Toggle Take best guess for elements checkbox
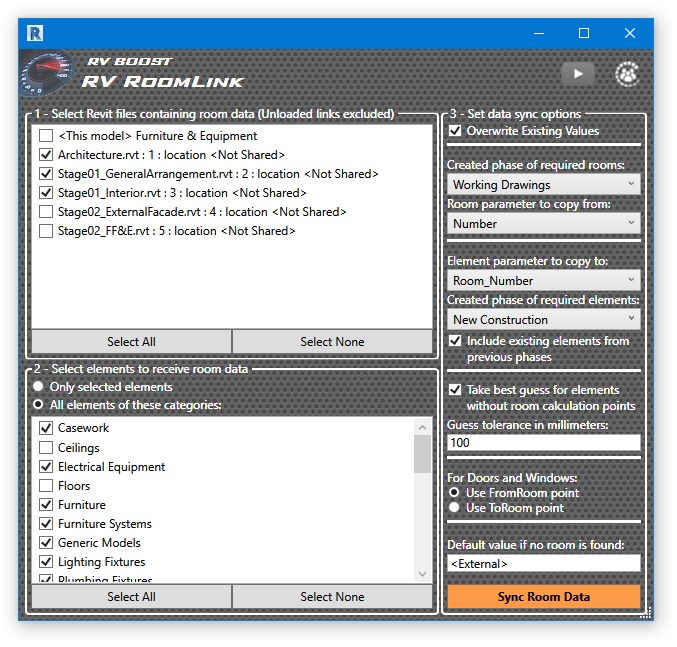 click(x=455, y=390)
